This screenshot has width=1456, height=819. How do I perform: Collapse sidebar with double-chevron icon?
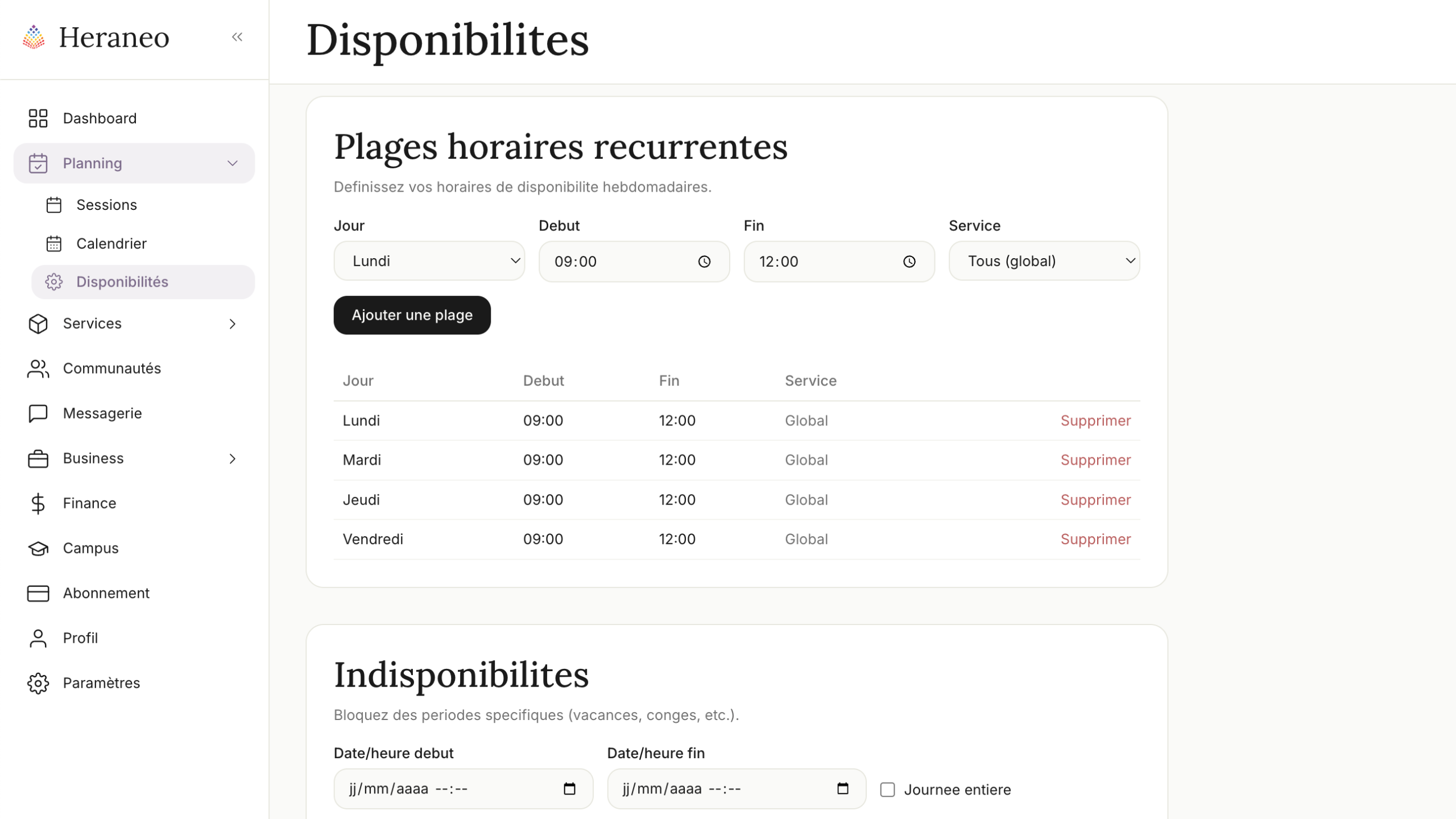[237, 37]
